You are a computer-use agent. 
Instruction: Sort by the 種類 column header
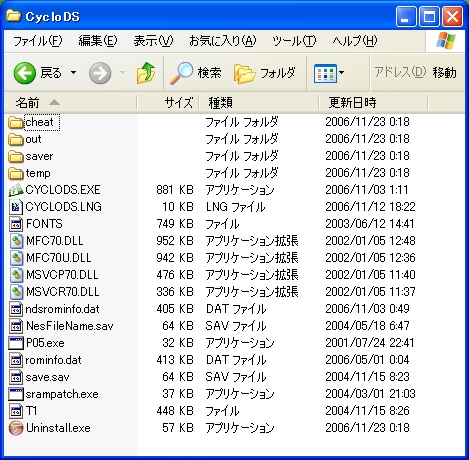coord(259,103)
